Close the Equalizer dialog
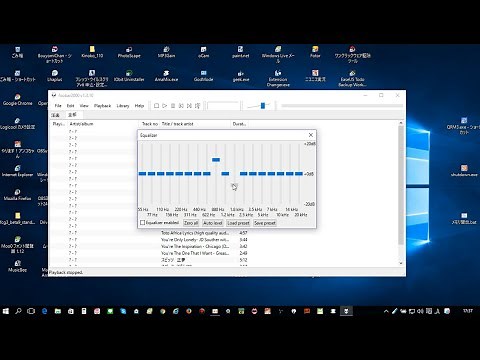 click(x=311, y=135)
